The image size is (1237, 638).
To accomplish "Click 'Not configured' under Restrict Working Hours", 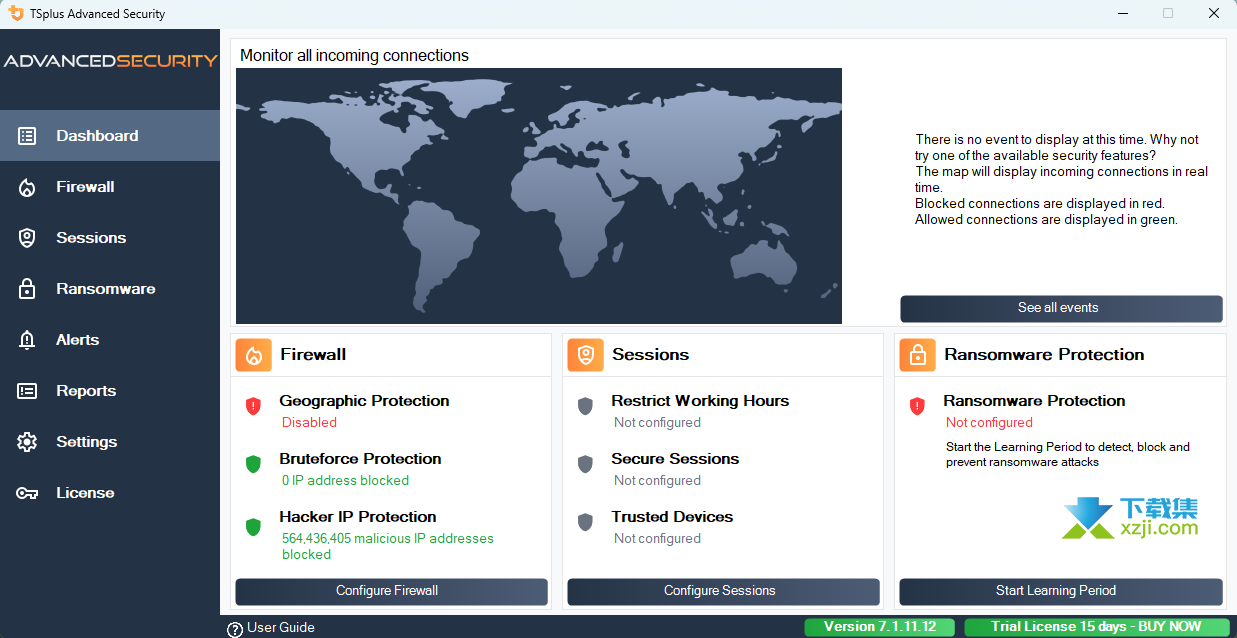I will tap(657, 423).
